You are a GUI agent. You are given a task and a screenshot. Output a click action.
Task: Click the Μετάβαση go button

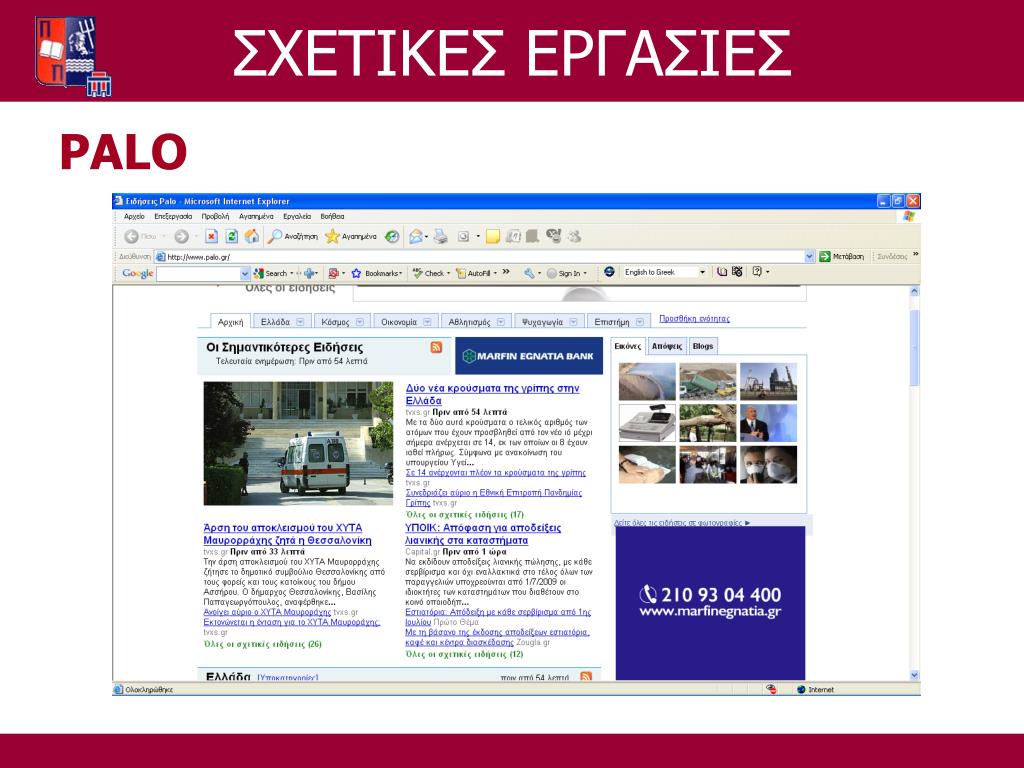point(842,257)
